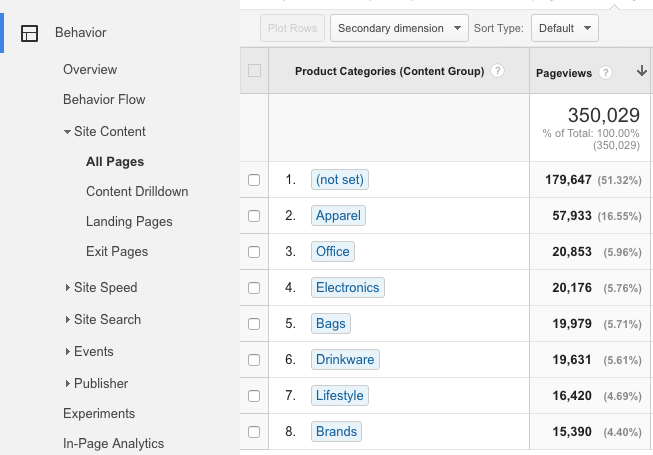653x455 pixels.
Task: Click the Pageviews column header
Action: [563, 73]
